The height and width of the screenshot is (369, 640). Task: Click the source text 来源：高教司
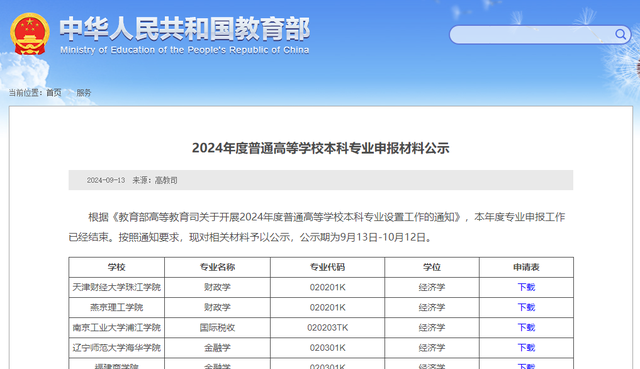[155, 180]
